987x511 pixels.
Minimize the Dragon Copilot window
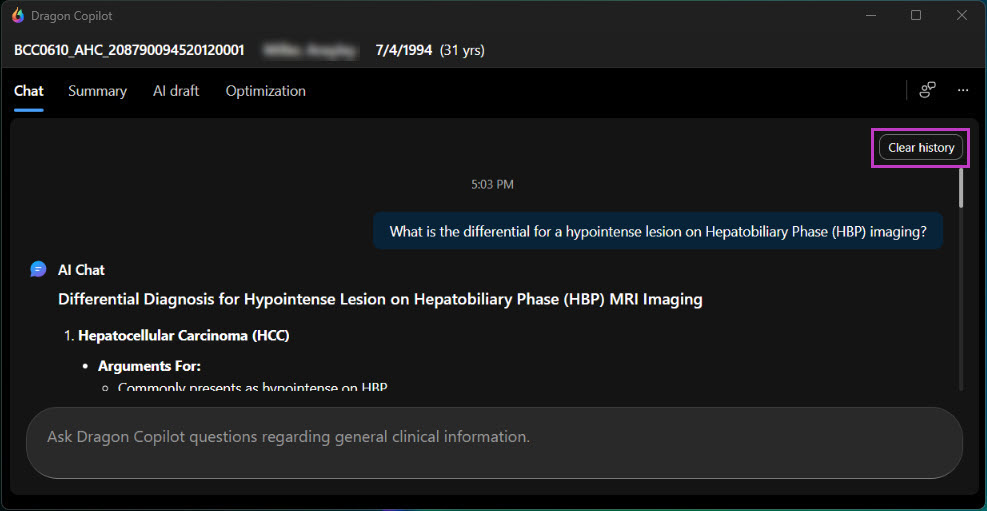coord(871,16)
